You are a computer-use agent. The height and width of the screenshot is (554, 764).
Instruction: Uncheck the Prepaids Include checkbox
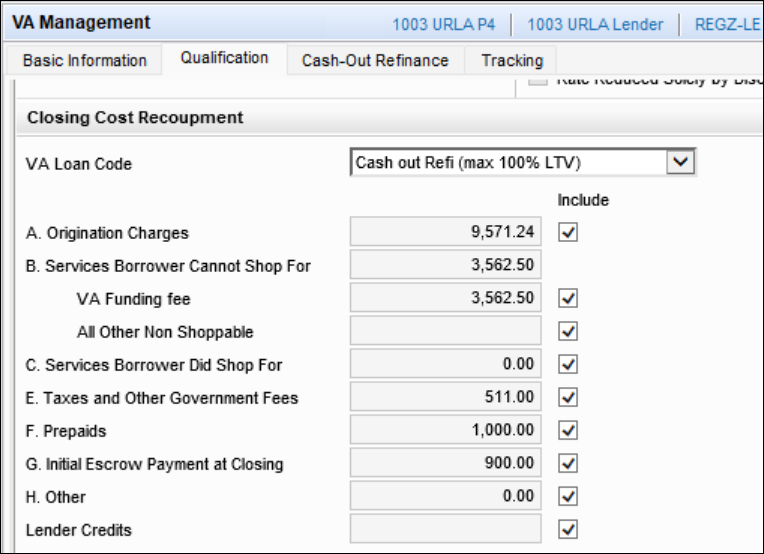point(569,430)
